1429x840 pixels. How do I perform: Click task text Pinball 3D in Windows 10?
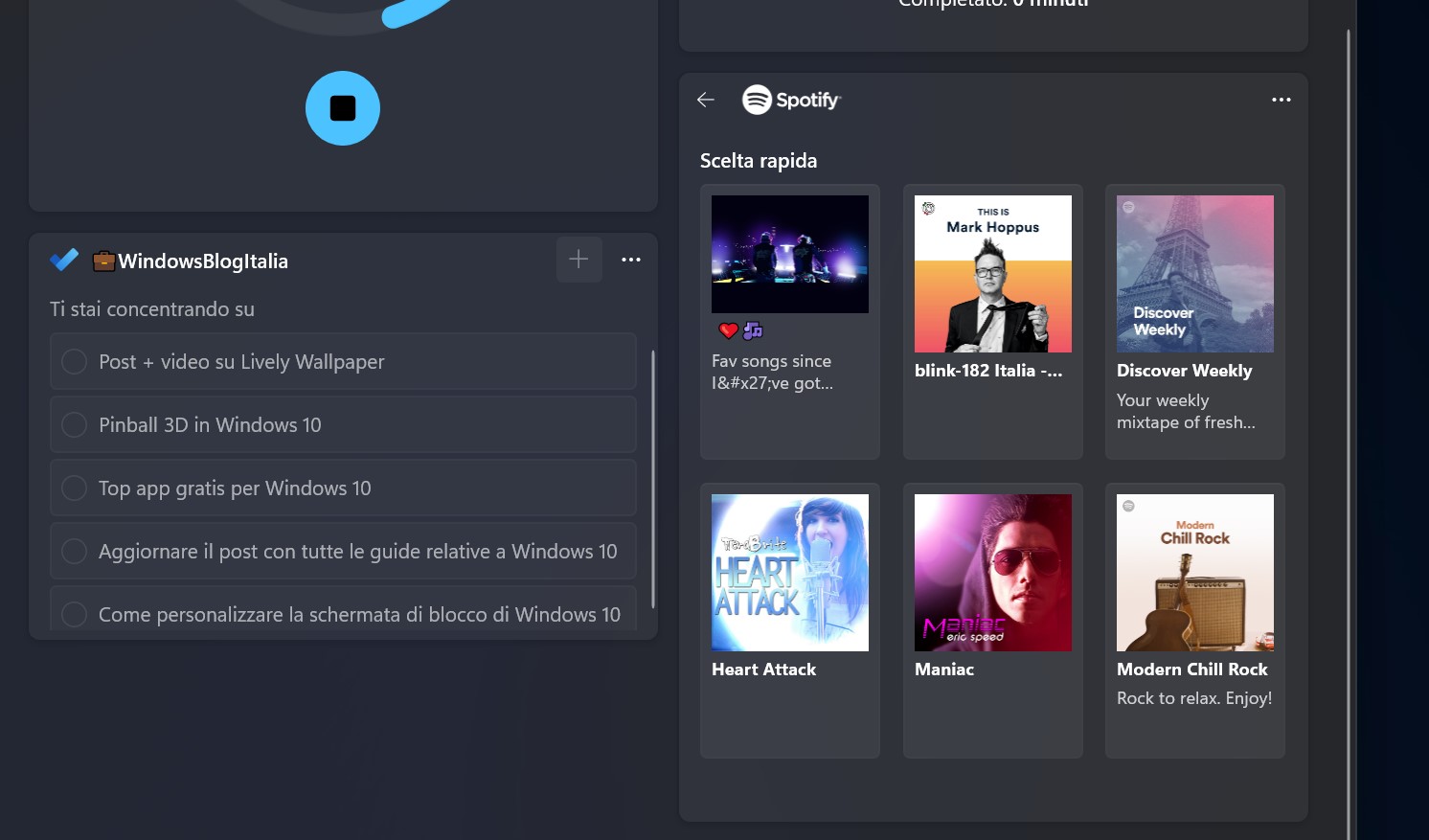point(210,424)
